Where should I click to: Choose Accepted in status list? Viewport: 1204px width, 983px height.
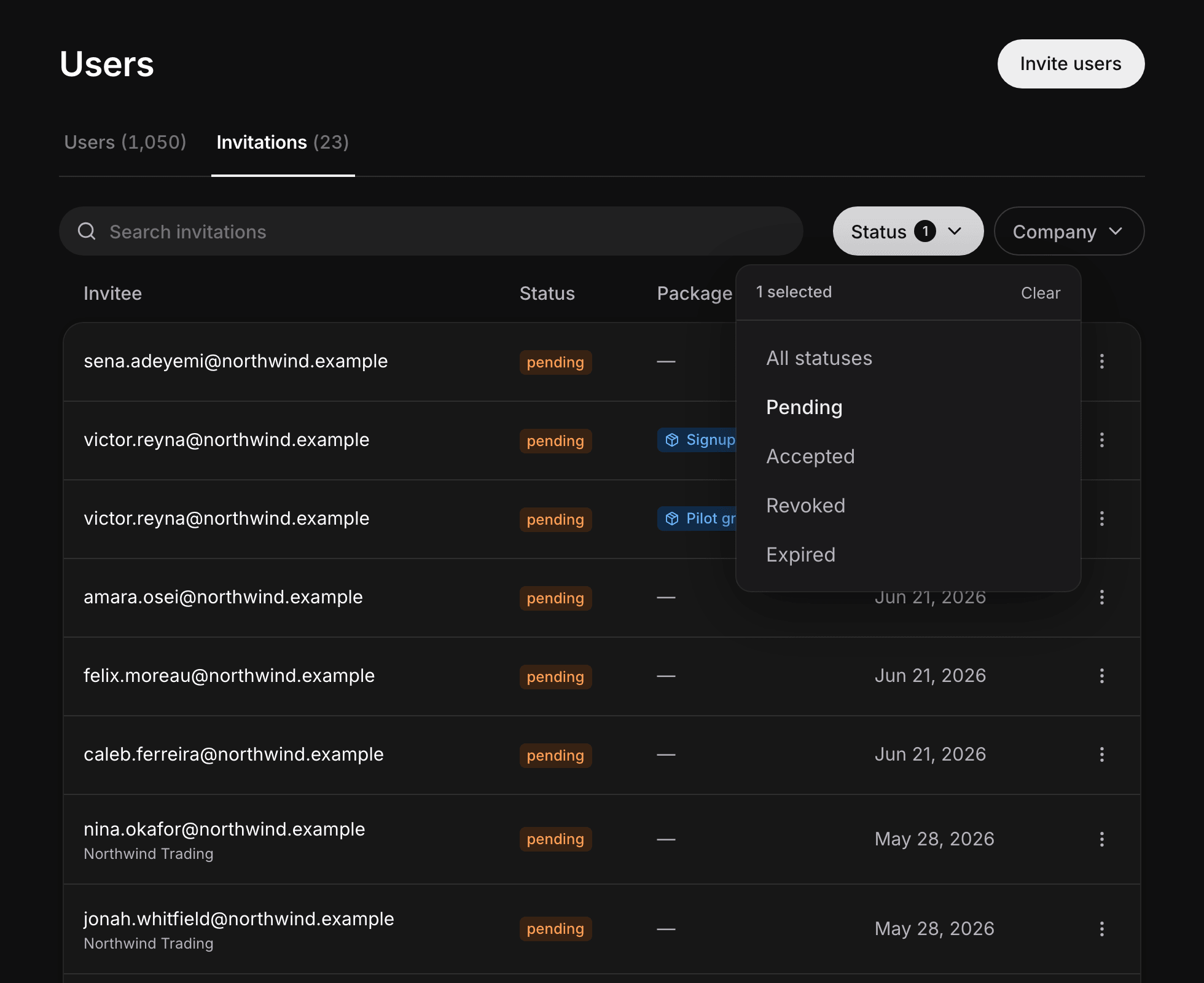point(908,456)
